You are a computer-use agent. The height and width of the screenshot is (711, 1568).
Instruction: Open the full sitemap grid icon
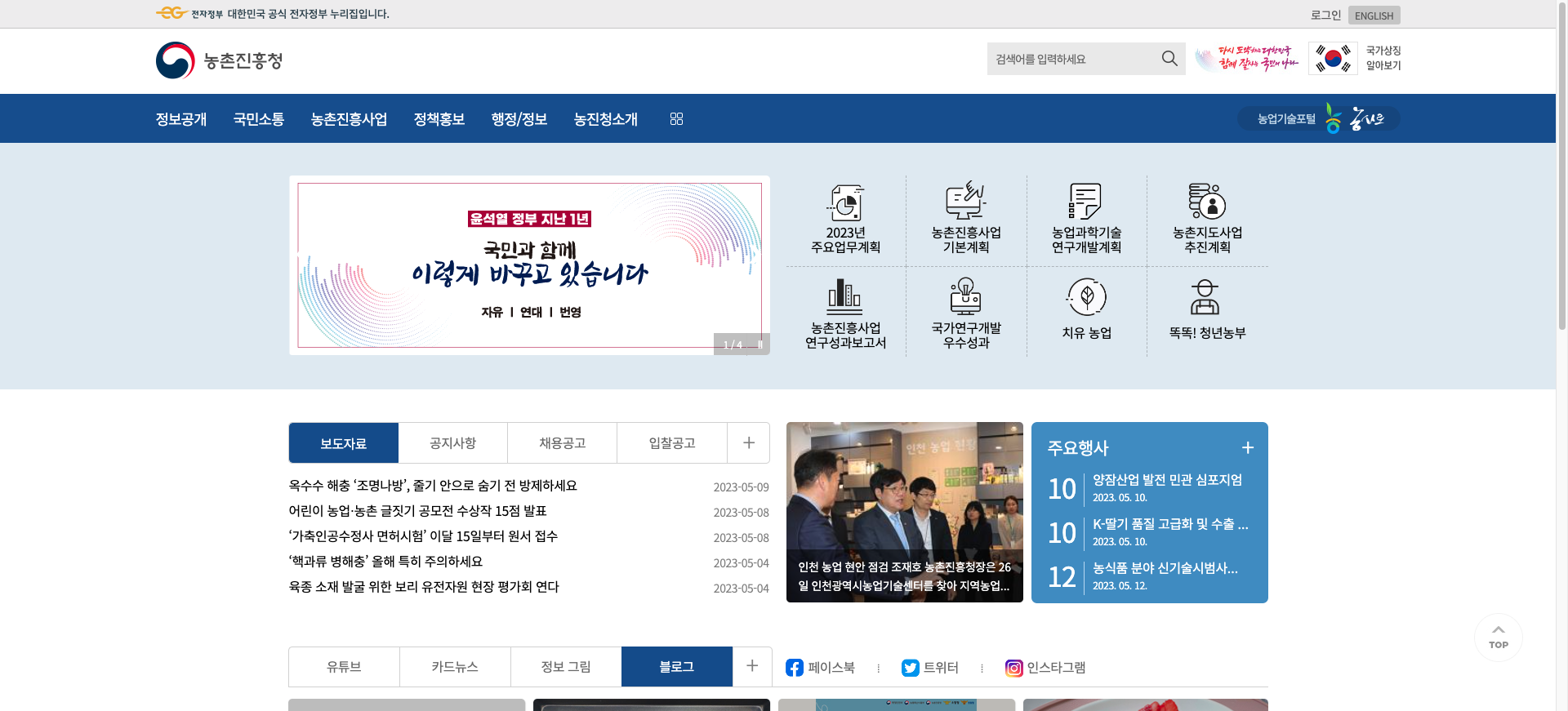tap(676, 119)
